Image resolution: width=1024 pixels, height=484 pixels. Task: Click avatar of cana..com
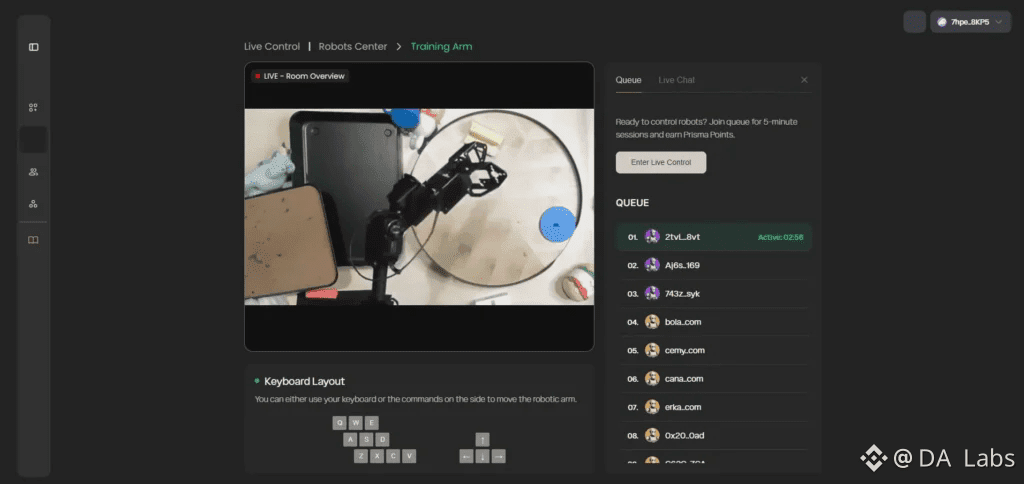click(652, 379)
